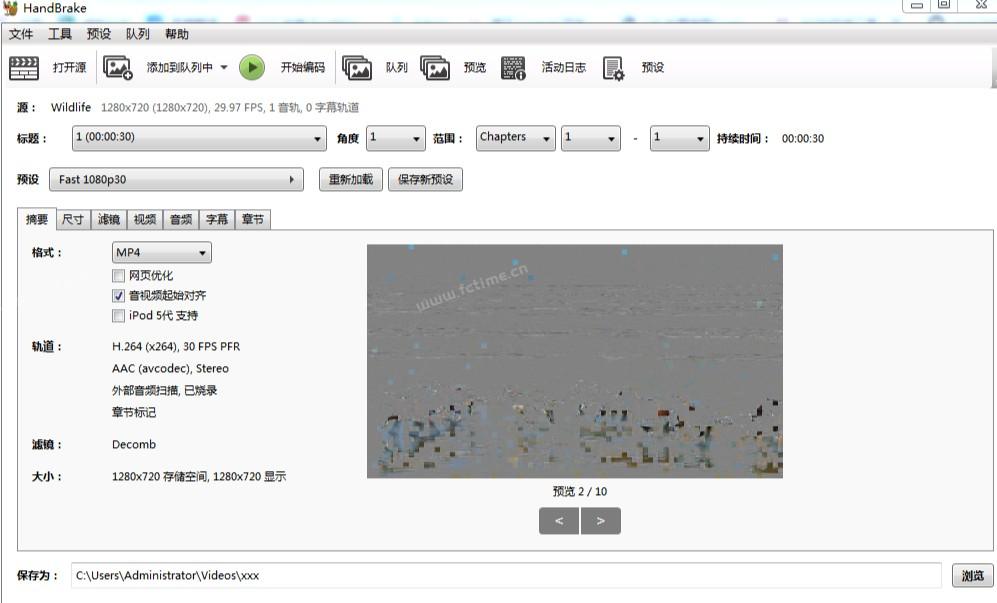Switch to the Dimensions tab (尺寸)
Screen dimensions: 997x603
(x=73, y=219)
